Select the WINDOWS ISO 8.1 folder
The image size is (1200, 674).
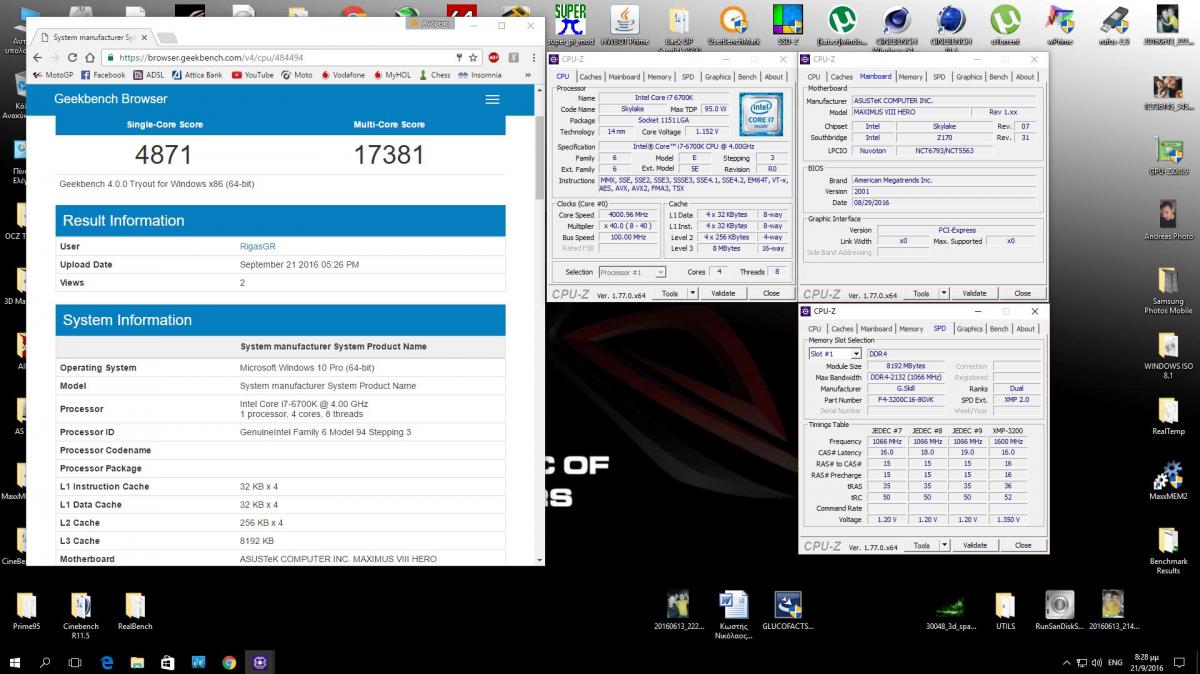[x=1168, y=356]
